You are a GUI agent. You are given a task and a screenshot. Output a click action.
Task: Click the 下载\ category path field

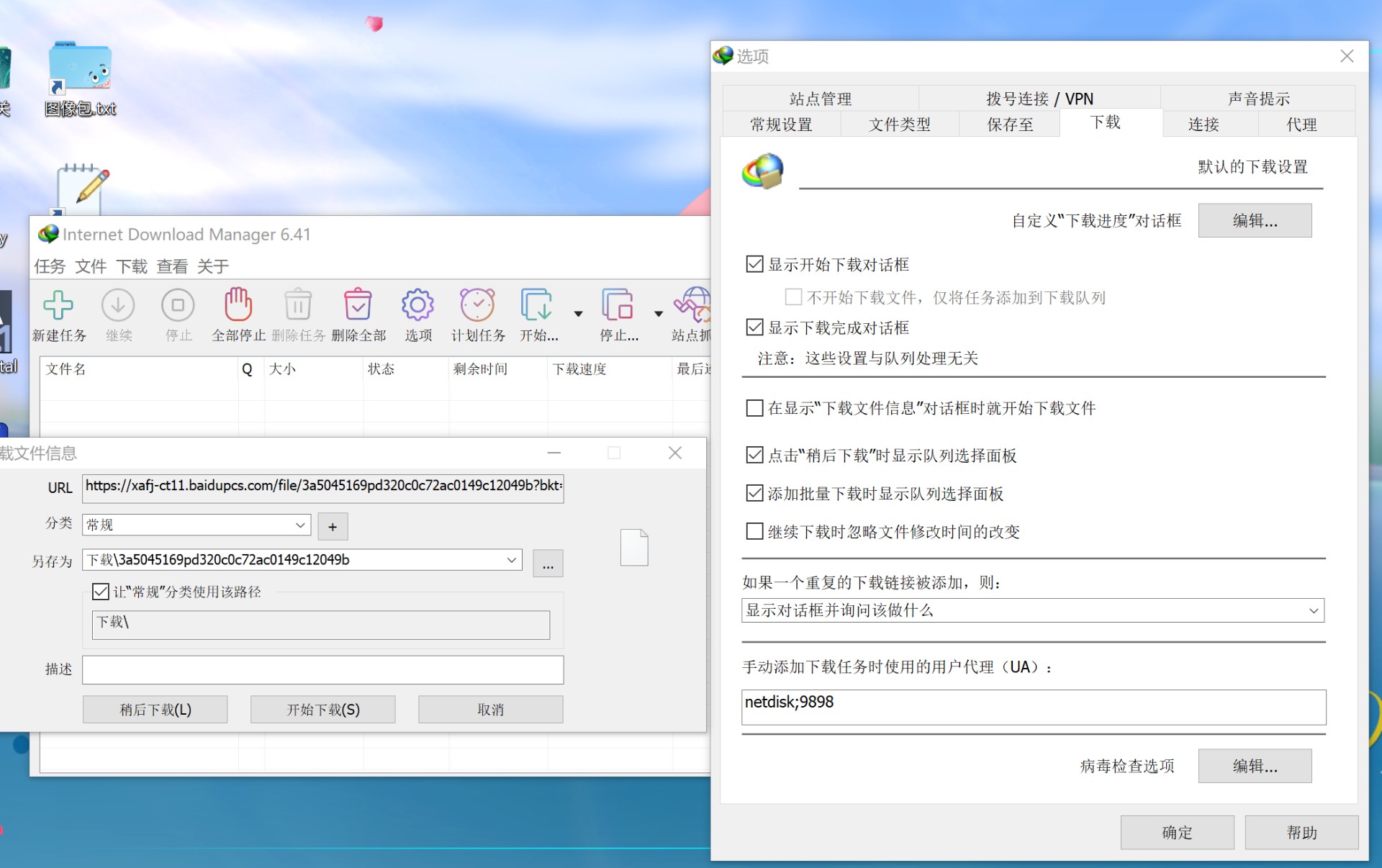[321, 625]
